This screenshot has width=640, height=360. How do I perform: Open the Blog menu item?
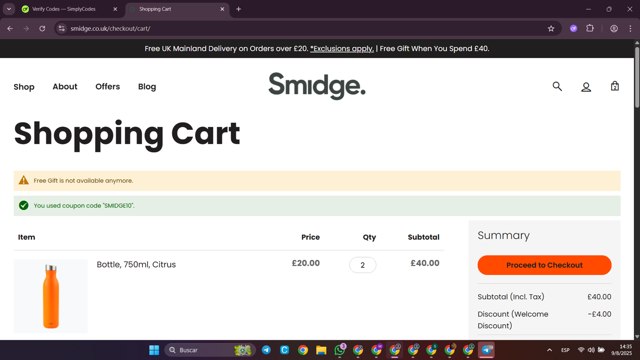(x=147, y=87)
